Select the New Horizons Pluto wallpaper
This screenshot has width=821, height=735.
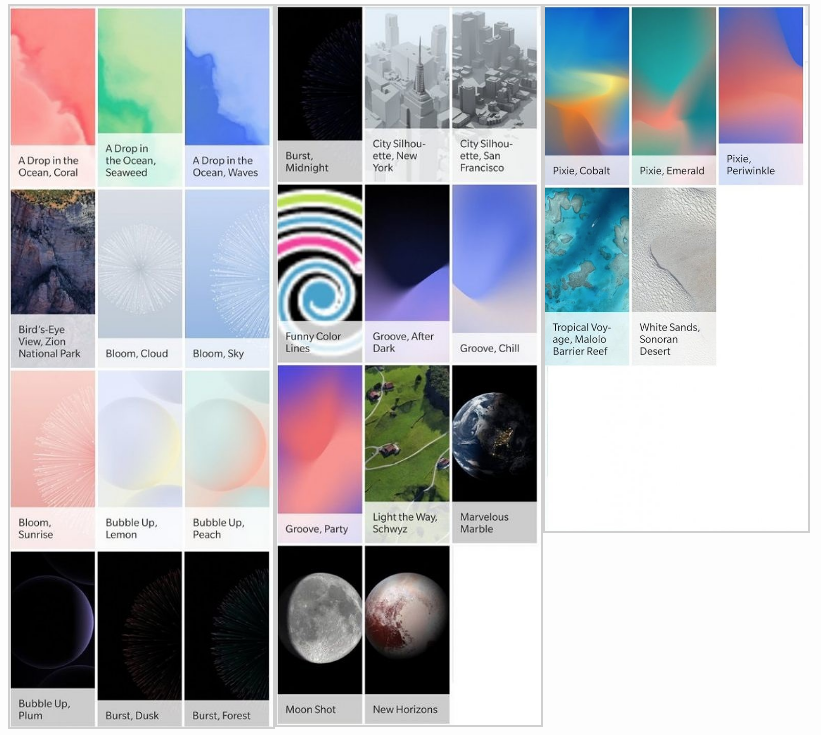tap(407, 635)
